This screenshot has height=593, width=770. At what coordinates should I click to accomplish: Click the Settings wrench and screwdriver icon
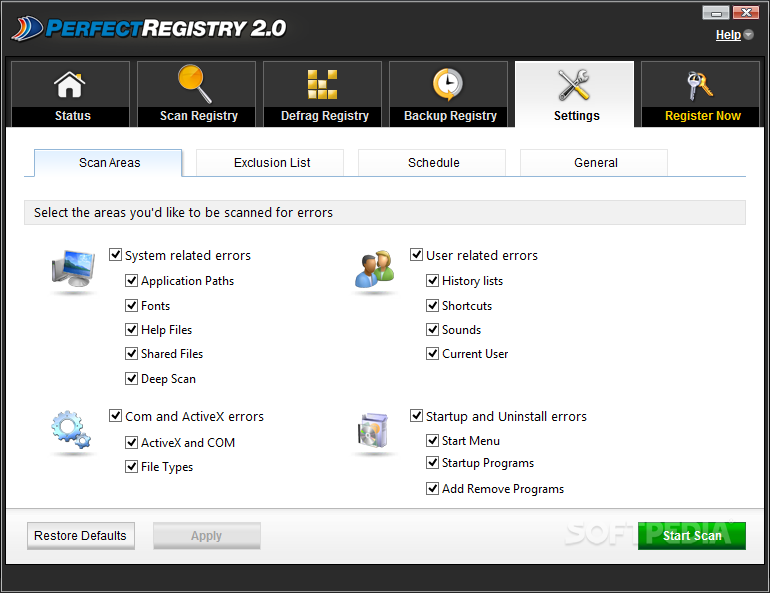click(573, 84)
